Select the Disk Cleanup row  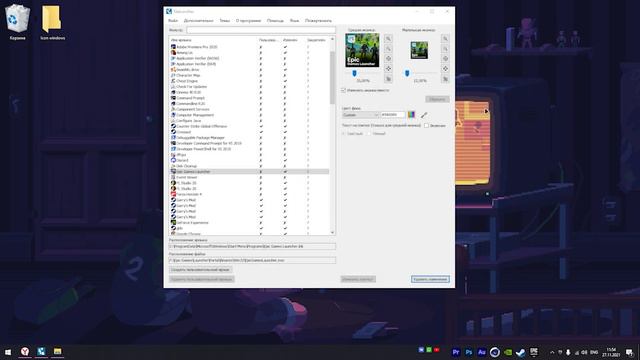249,166
